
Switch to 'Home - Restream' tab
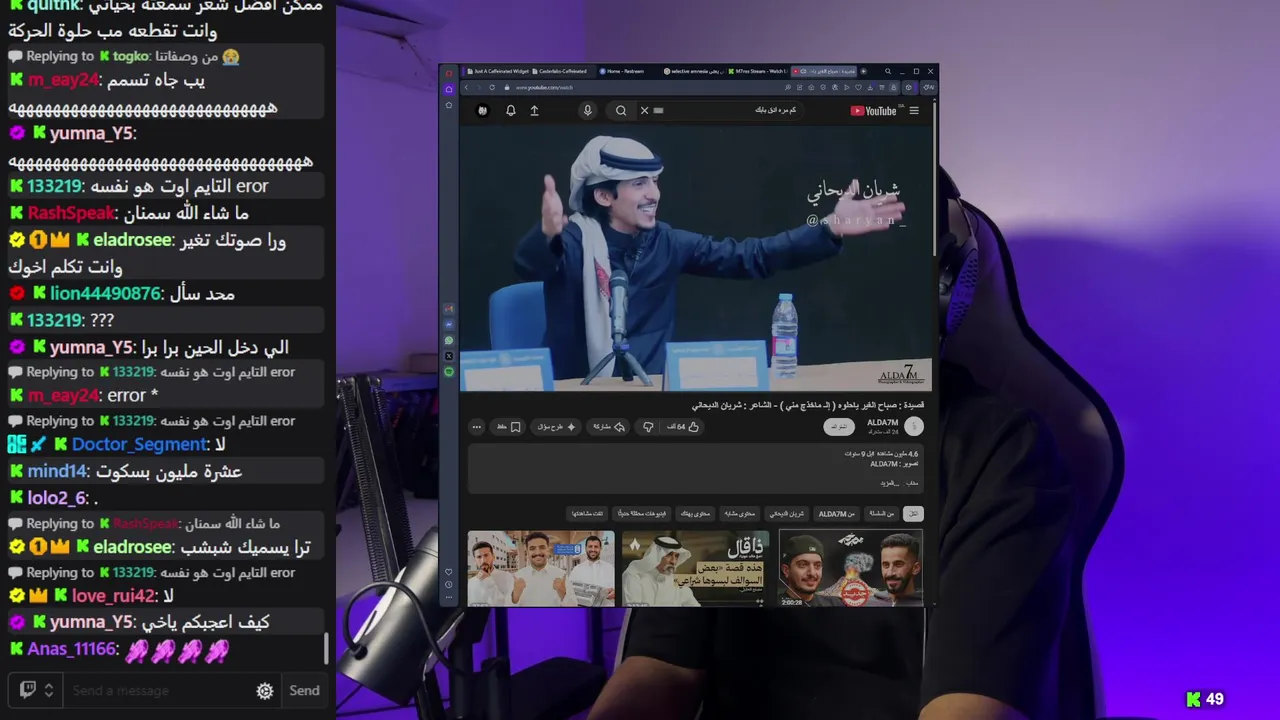(x=623, y=72)
